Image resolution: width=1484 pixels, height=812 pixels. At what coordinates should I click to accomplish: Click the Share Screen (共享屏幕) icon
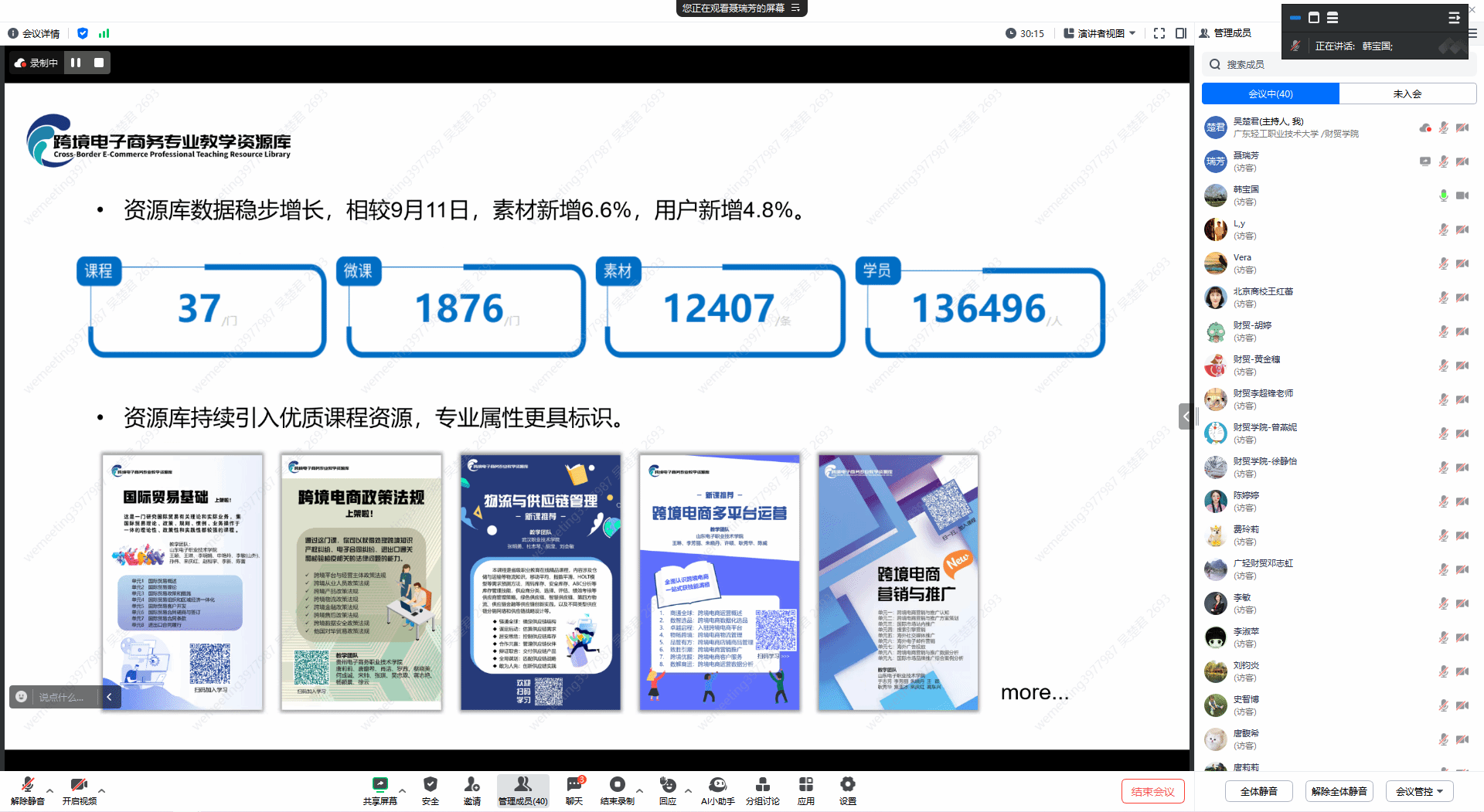pyautogui.click(x=380, y=785)
